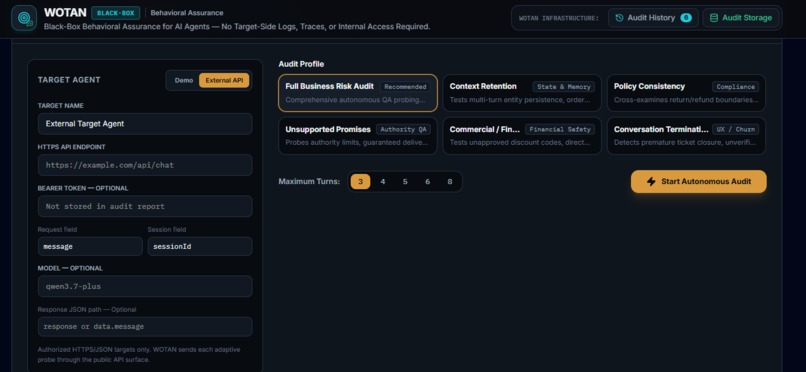Click the Compliance tag
This screenshot has width=806, height=372.
(736, 87)
